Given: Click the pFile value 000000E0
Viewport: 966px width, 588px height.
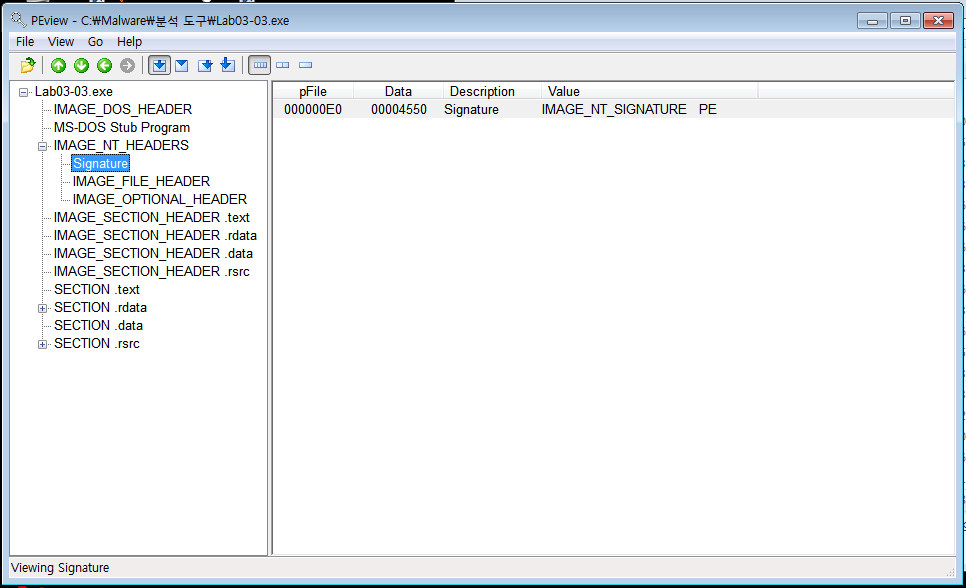Looking at the screenshot, I should click(313, 110).
